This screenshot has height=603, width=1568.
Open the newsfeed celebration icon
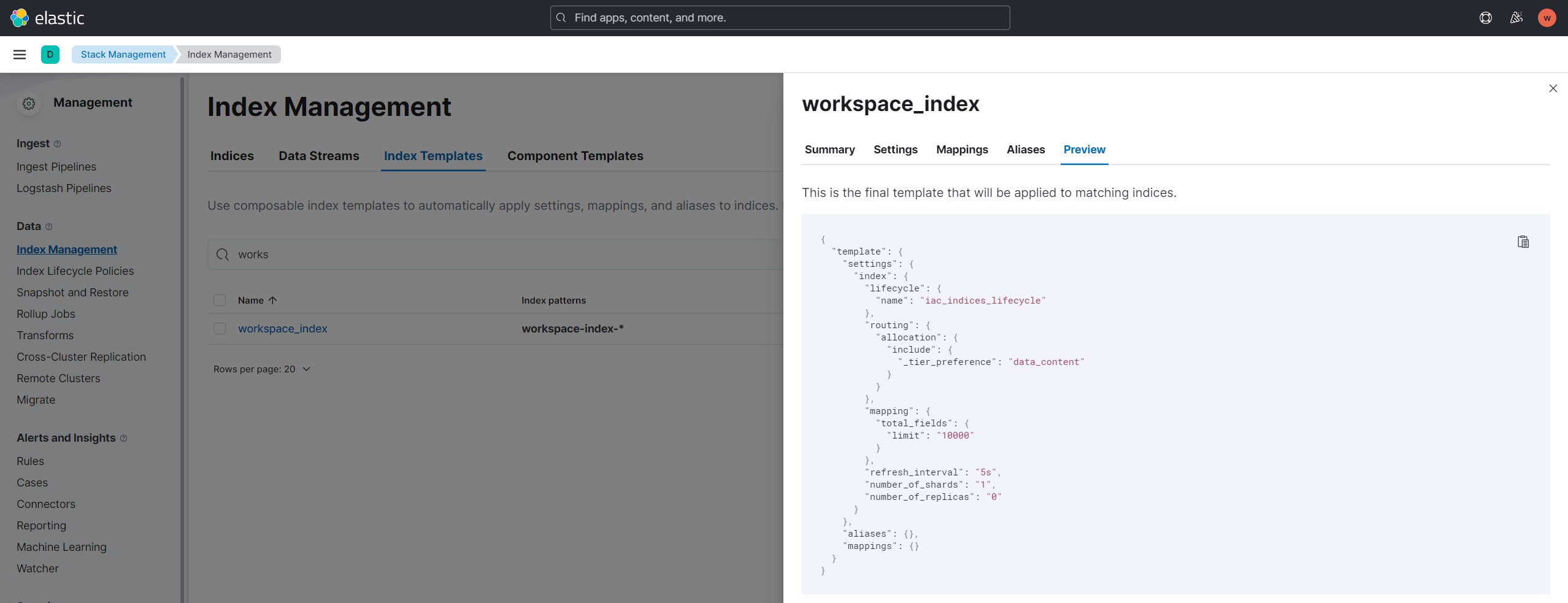click(1516, 18)
